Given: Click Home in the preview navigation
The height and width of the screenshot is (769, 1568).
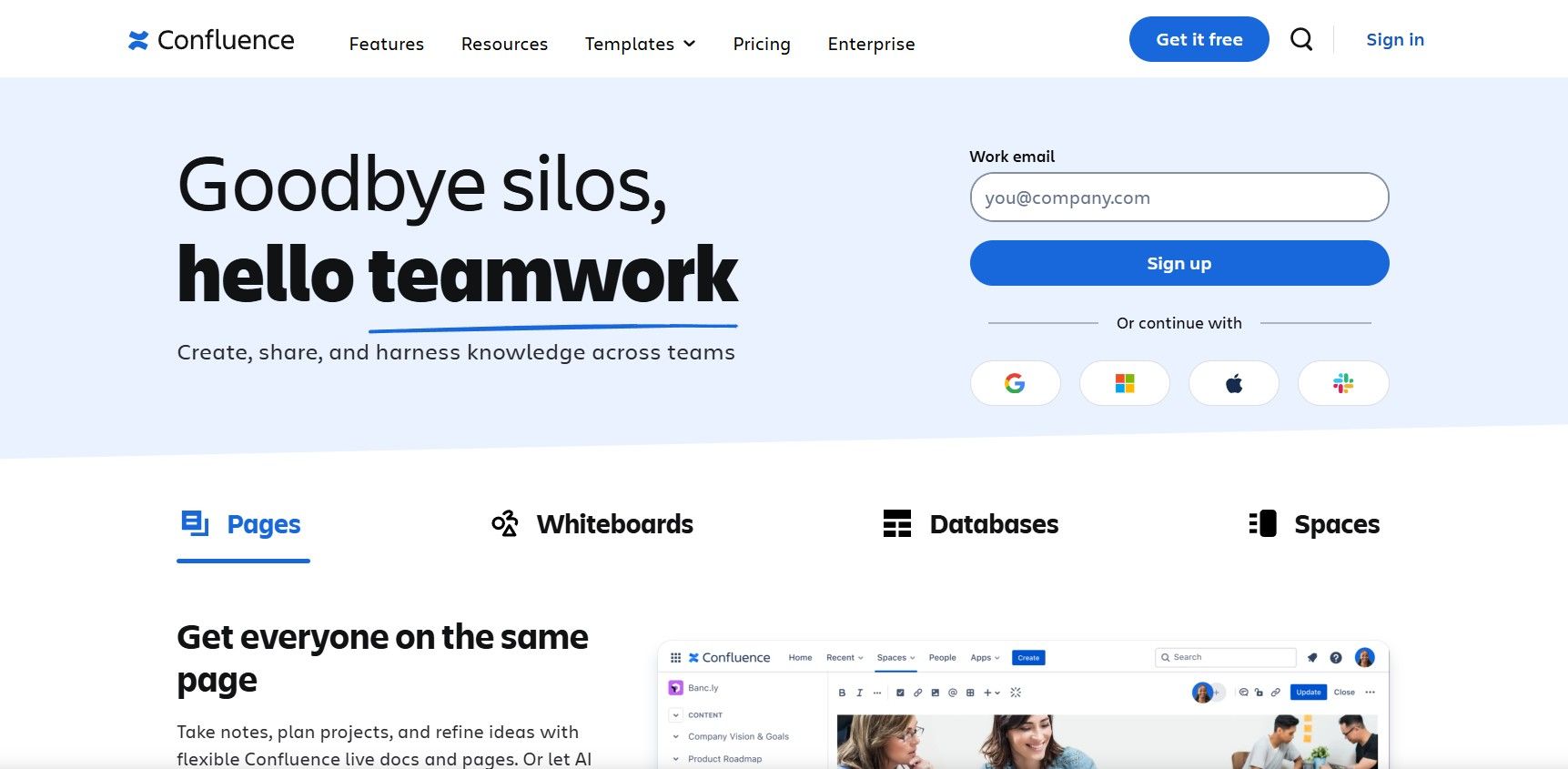Looking at the screenshot, I should tap(800, 657).
